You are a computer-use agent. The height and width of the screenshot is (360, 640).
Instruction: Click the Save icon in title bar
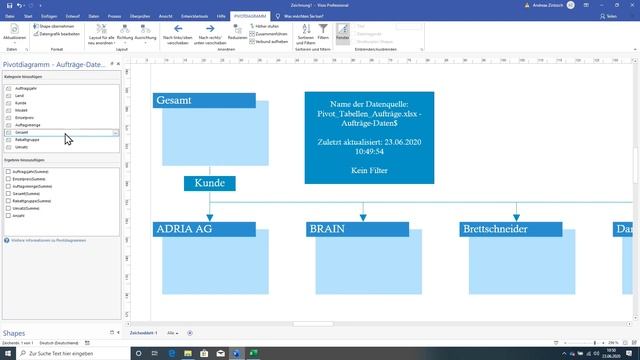pos(9,6)
